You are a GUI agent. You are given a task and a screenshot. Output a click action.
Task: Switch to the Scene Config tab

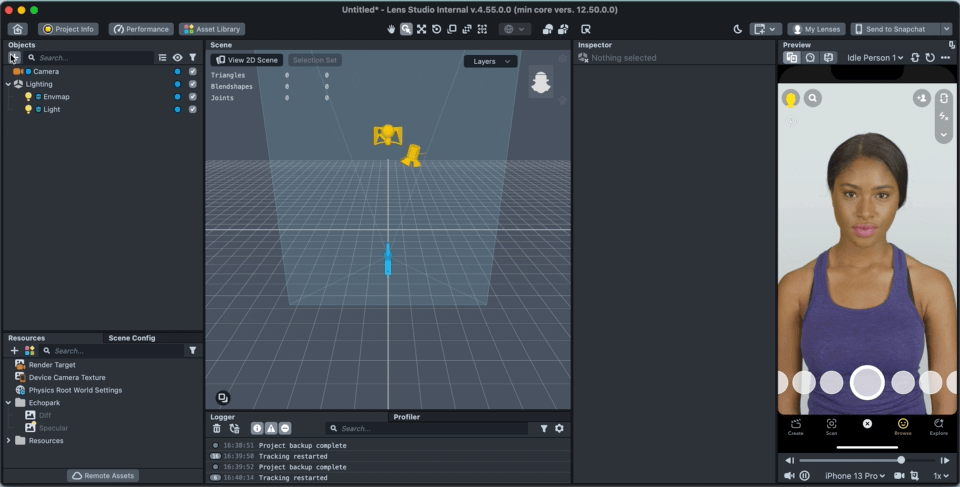click(132, 338)
